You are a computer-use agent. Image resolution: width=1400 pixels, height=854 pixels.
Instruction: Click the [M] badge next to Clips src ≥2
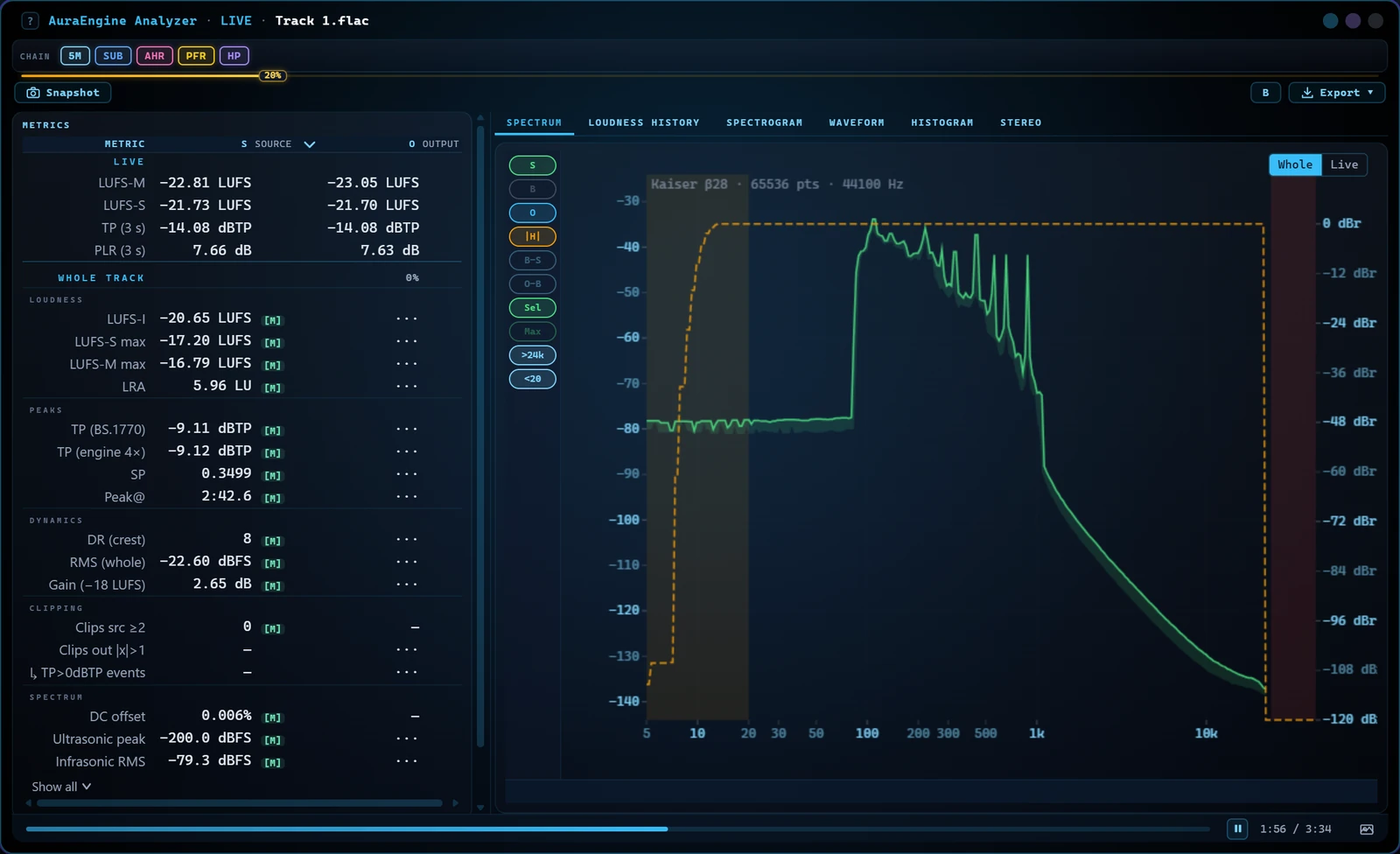coord(273,629)
